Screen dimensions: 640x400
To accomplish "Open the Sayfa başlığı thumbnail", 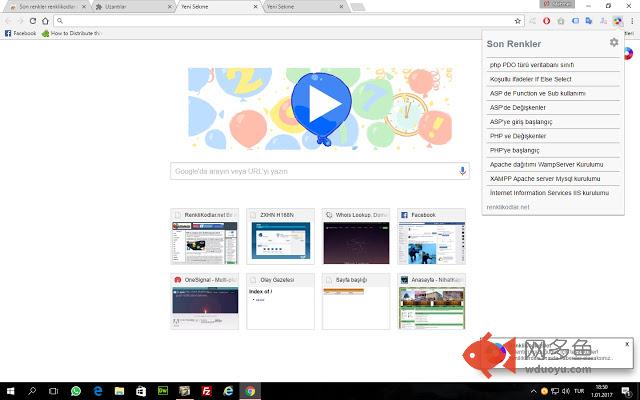I will point(356,302).
